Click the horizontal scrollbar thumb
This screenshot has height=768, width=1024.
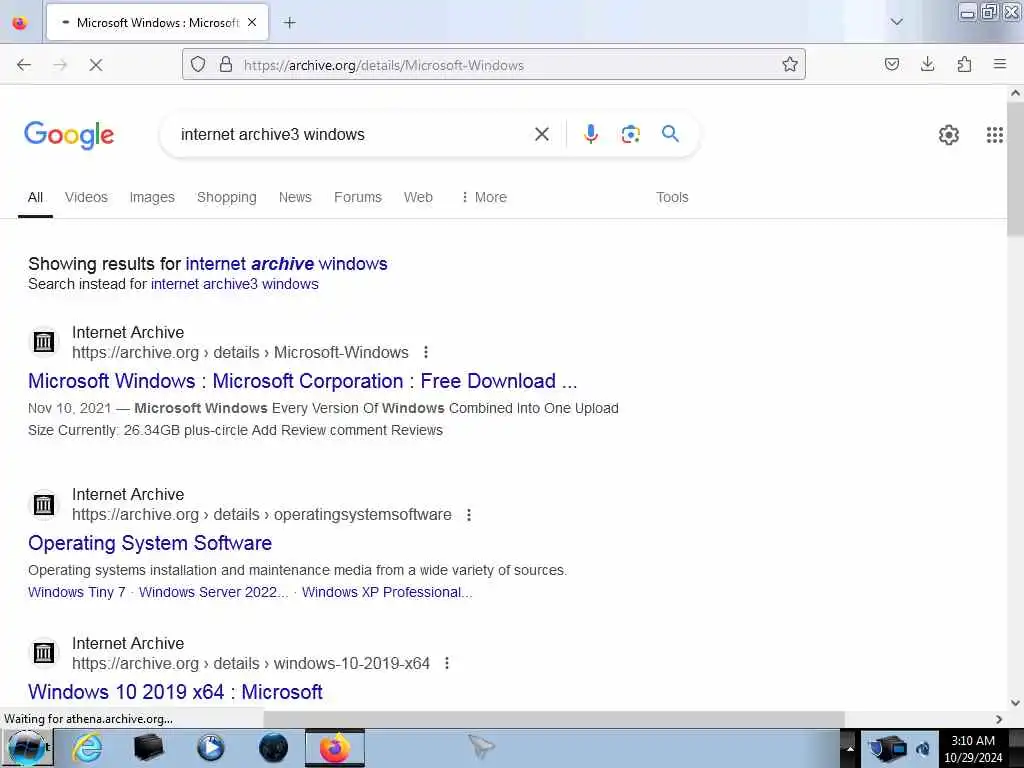(554, 719)
